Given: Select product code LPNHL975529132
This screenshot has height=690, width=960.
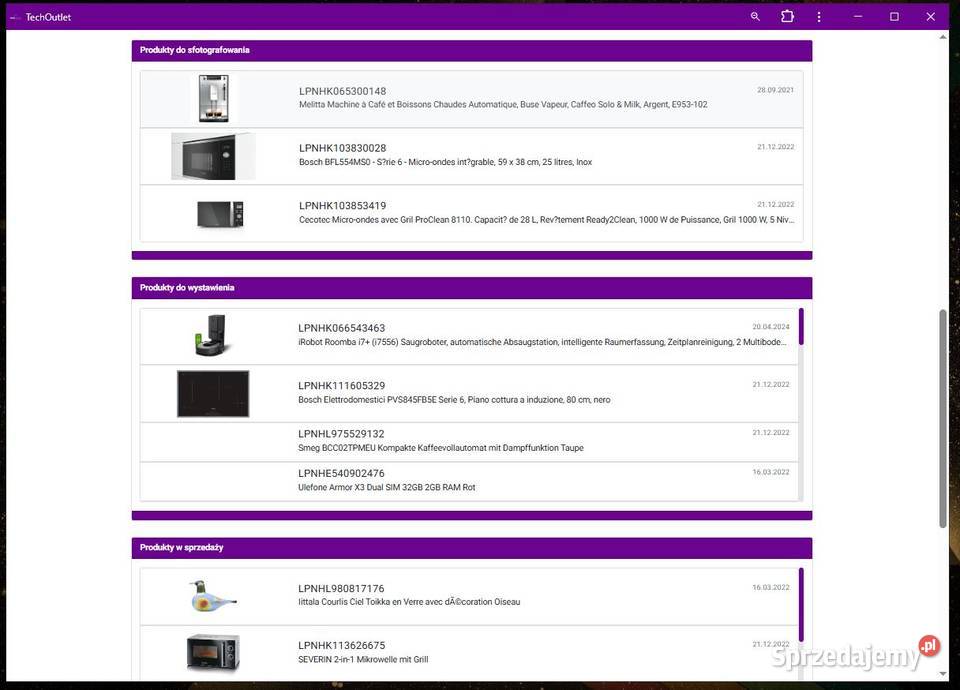Looking at the screenshot, I should point(341,434).
